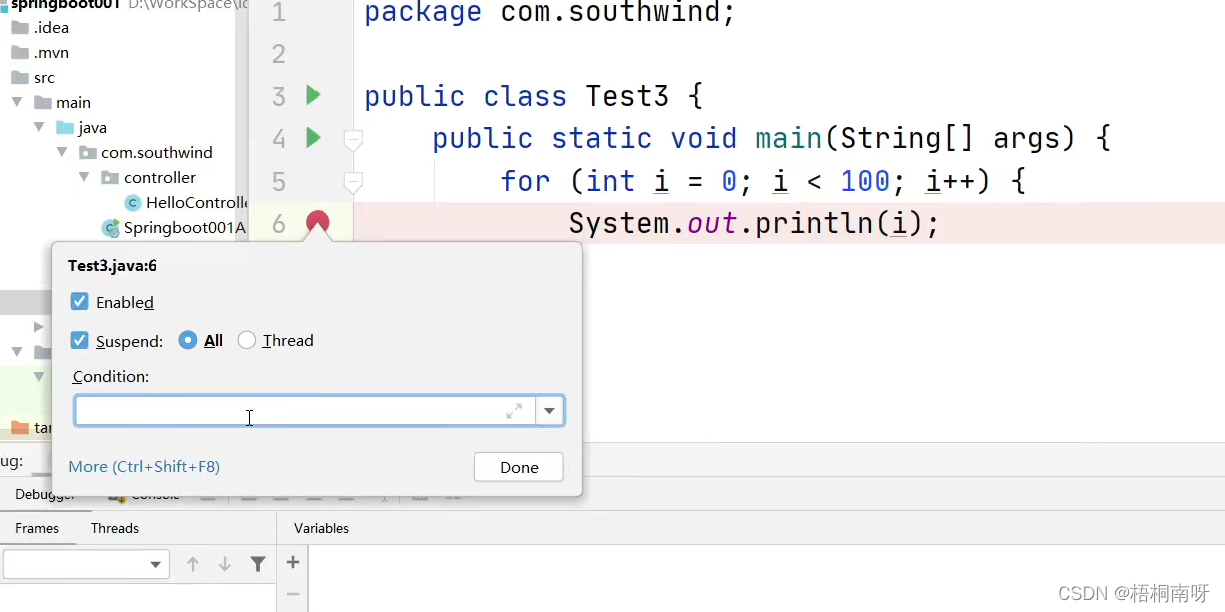Click the main folder icon
Viewport: 1225px width, 612px height.
click(x=42, y=102)
